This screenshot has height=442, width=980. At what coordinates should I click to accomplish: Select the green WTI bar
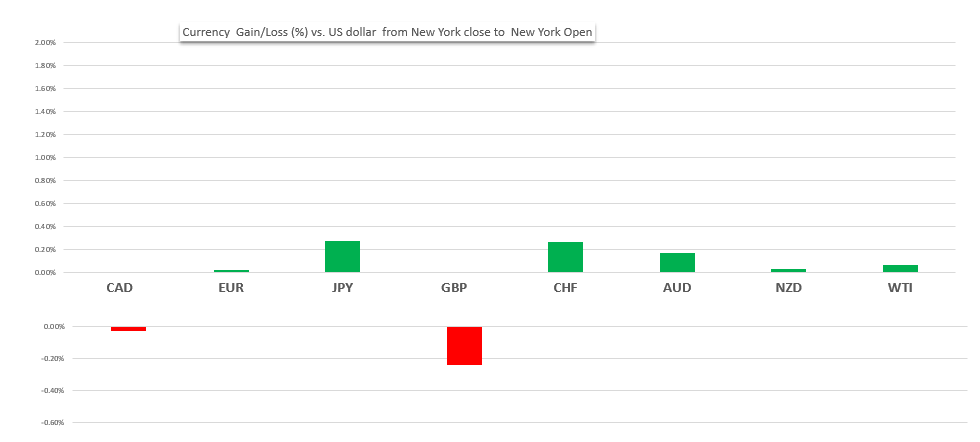tap(900, 268)
